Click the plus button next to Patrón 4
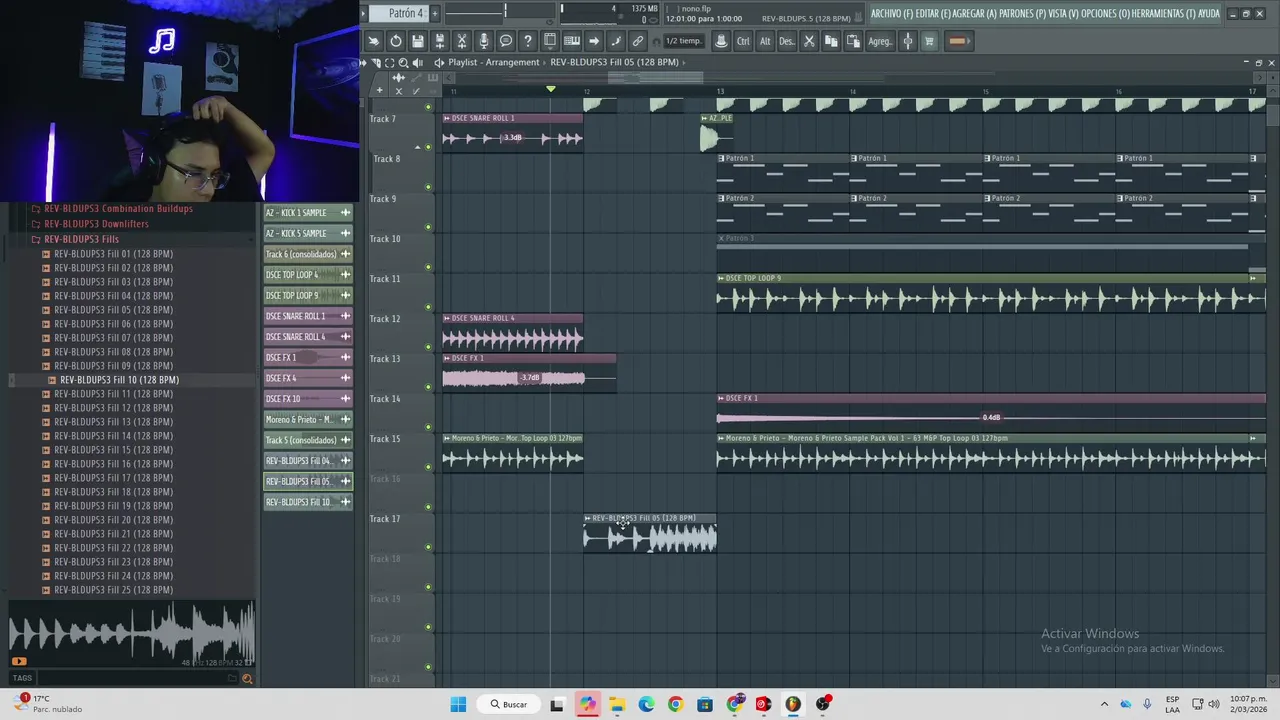Viewport: 1280px width, 720px height. point(434,13)
